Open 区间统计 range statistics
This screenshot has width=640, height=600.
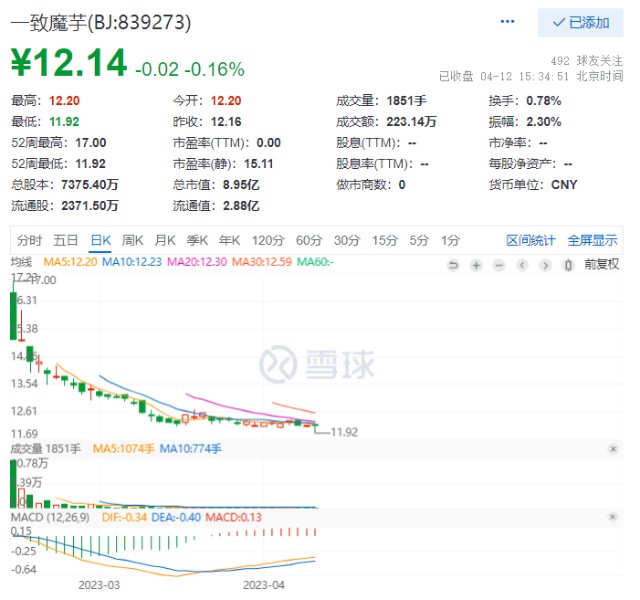coord(531,240)
